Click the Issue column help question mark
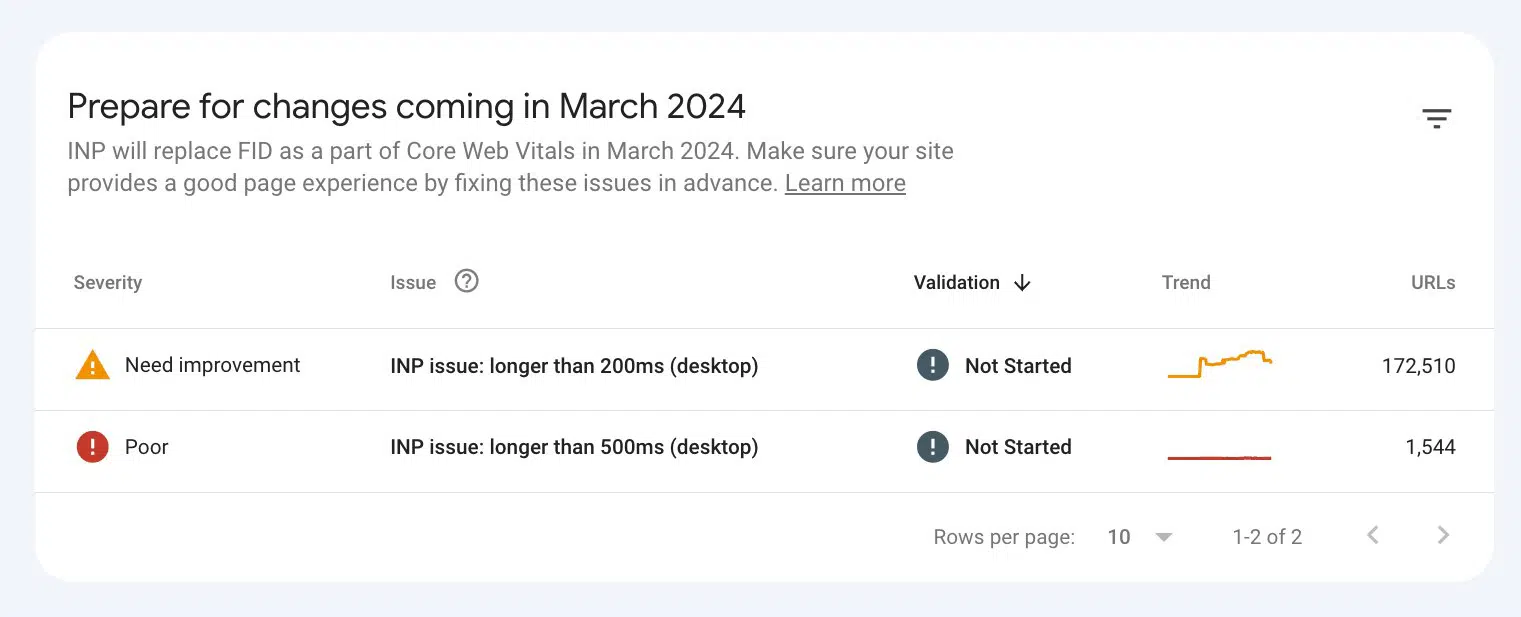 (466, 281)
